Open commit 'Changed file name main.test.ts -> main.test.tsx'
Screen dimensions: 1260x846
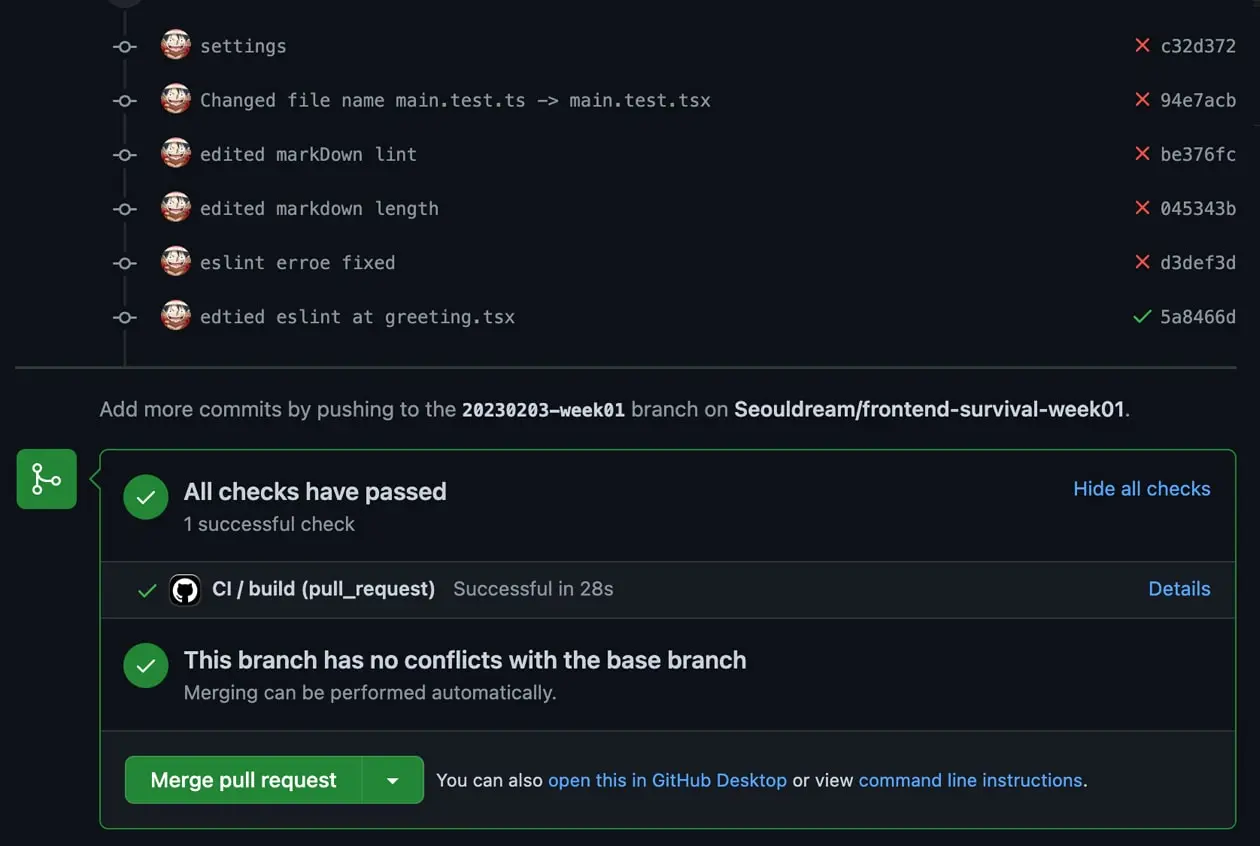455,100
